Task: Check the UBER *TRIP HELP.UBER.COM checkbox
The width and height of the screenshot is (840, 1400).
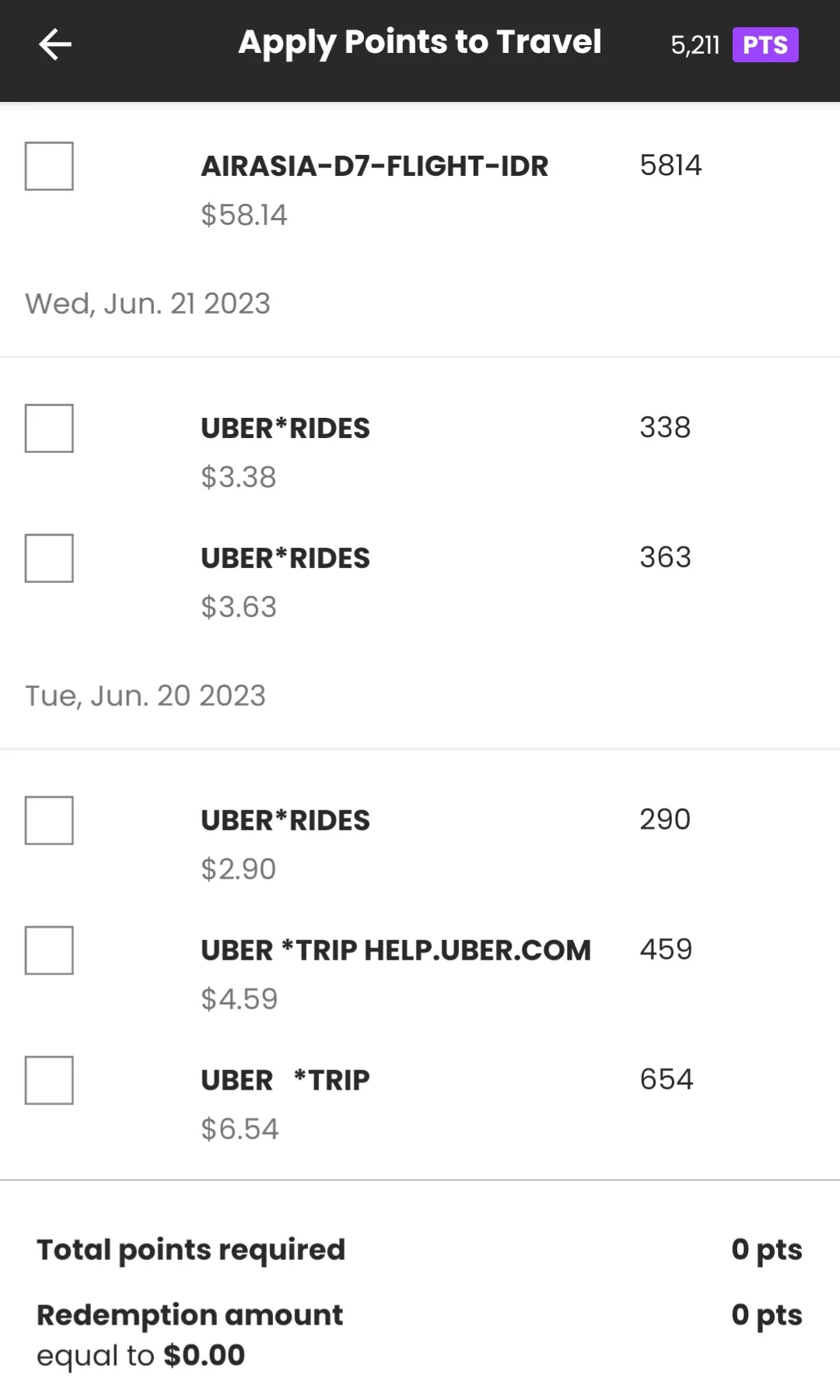Action: point(49,950)
